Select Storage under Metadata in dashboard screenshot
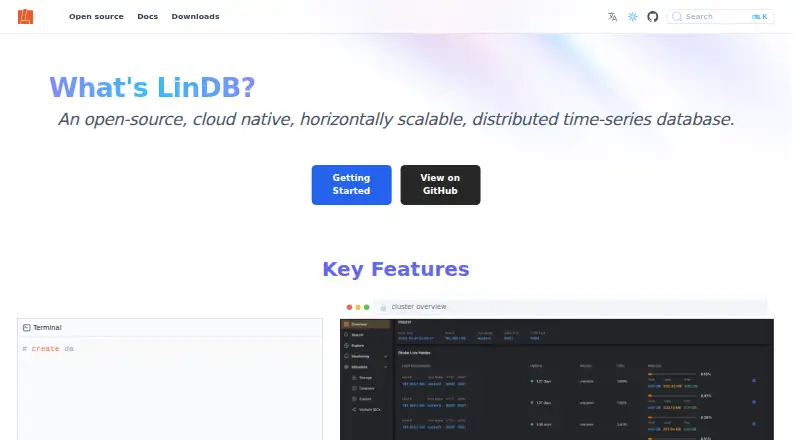Image resolution: width=800 pixels, height=440 pixels. pos(365,378)
